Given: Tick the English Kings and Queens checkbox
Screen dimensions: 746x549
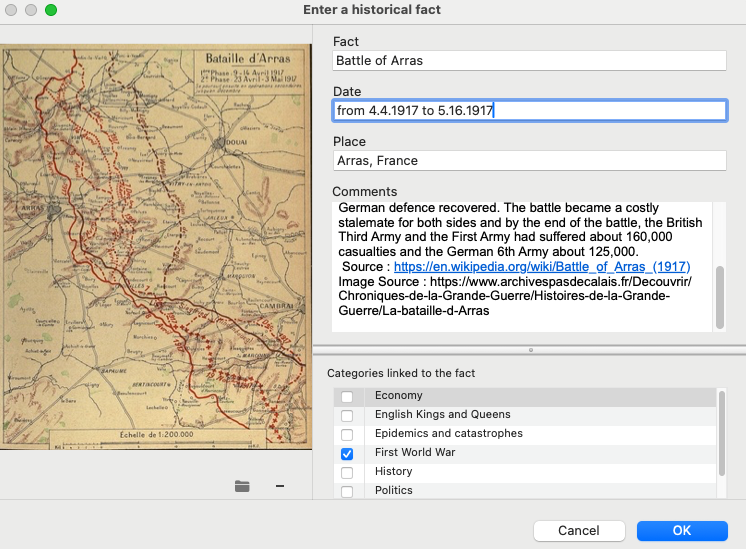Looking at the screenshot, I should (347, 415).
